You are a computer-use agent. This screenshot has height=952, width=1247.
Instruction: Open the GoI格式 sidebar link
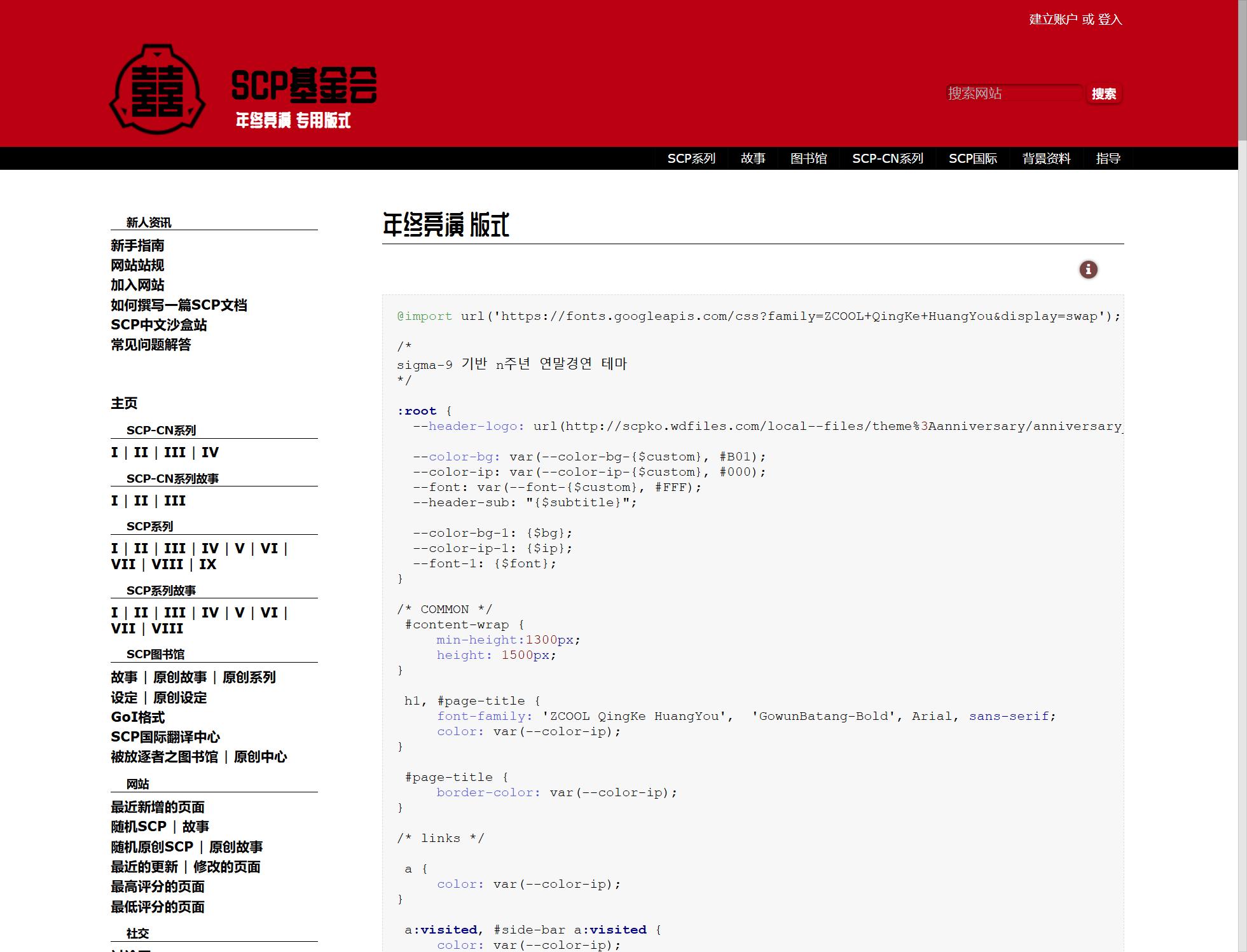(137, 717)
